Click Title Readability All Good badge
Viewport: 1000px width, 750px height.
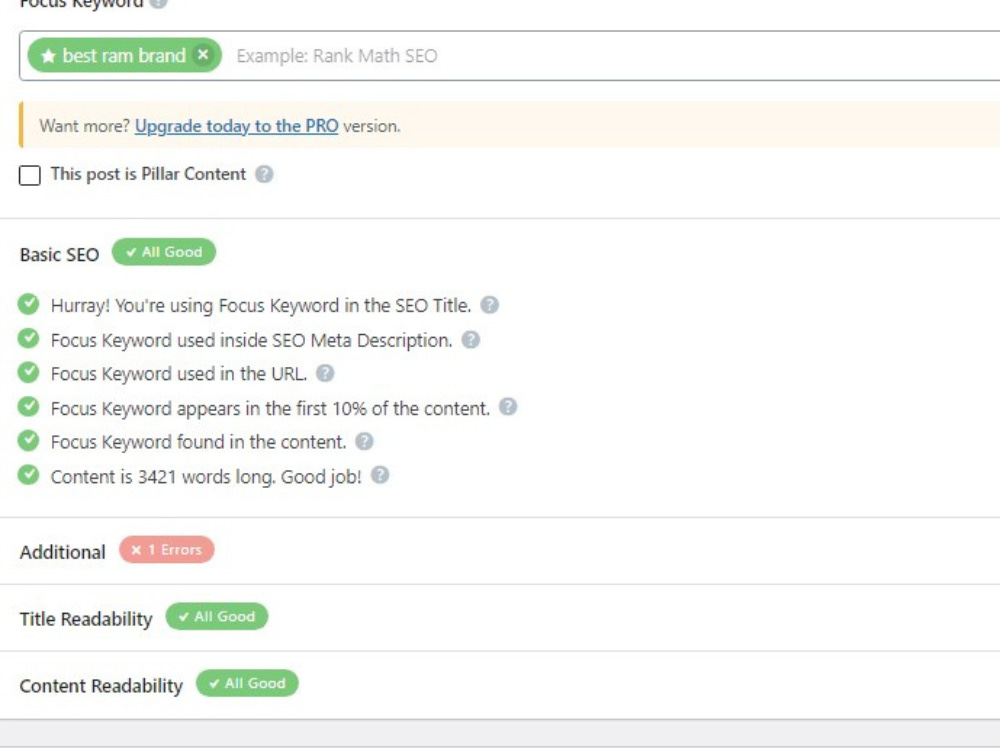[x=217, y=616]
